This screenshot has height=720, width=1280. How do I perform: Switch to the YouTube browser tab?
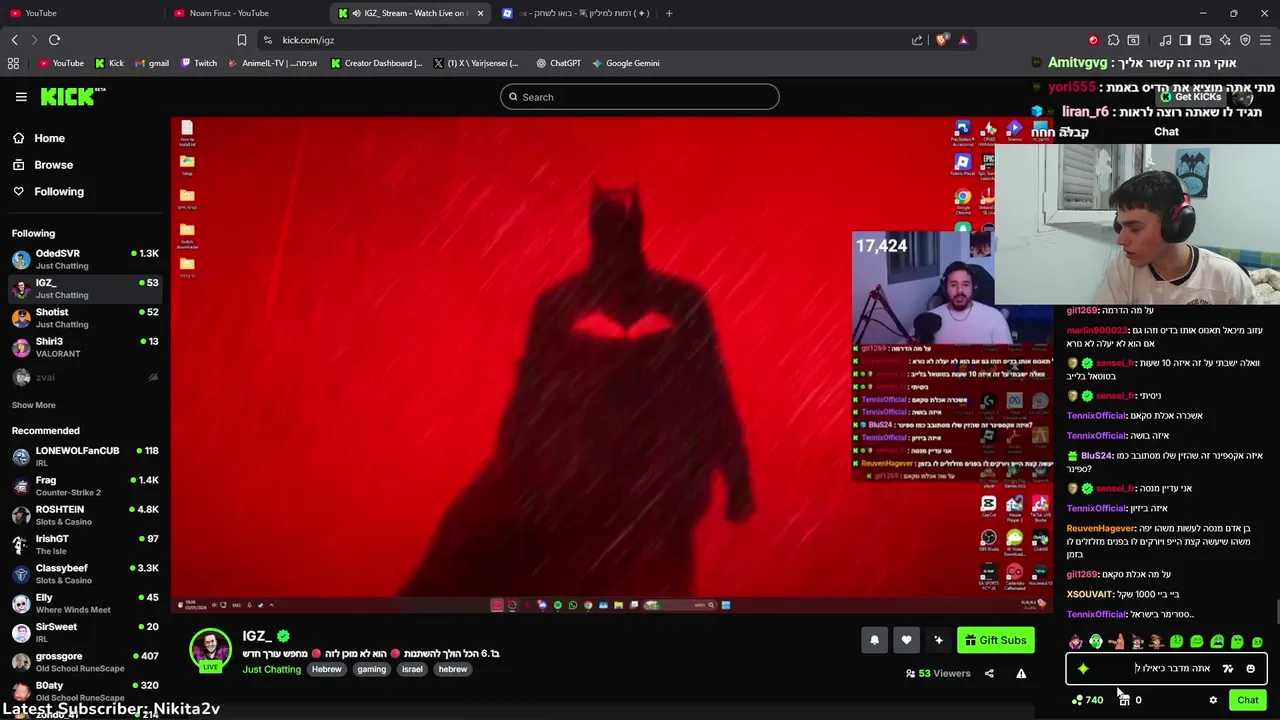[x=80, y=13]
